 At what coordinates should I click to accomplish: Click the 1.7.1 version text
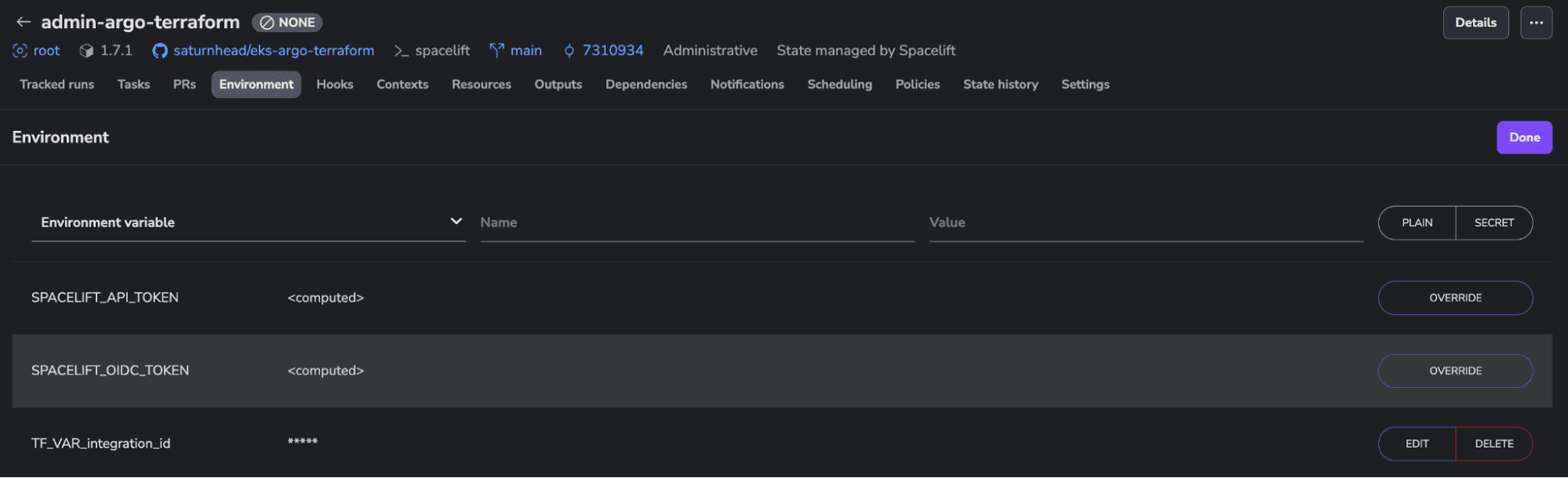(x=116, y=51)
